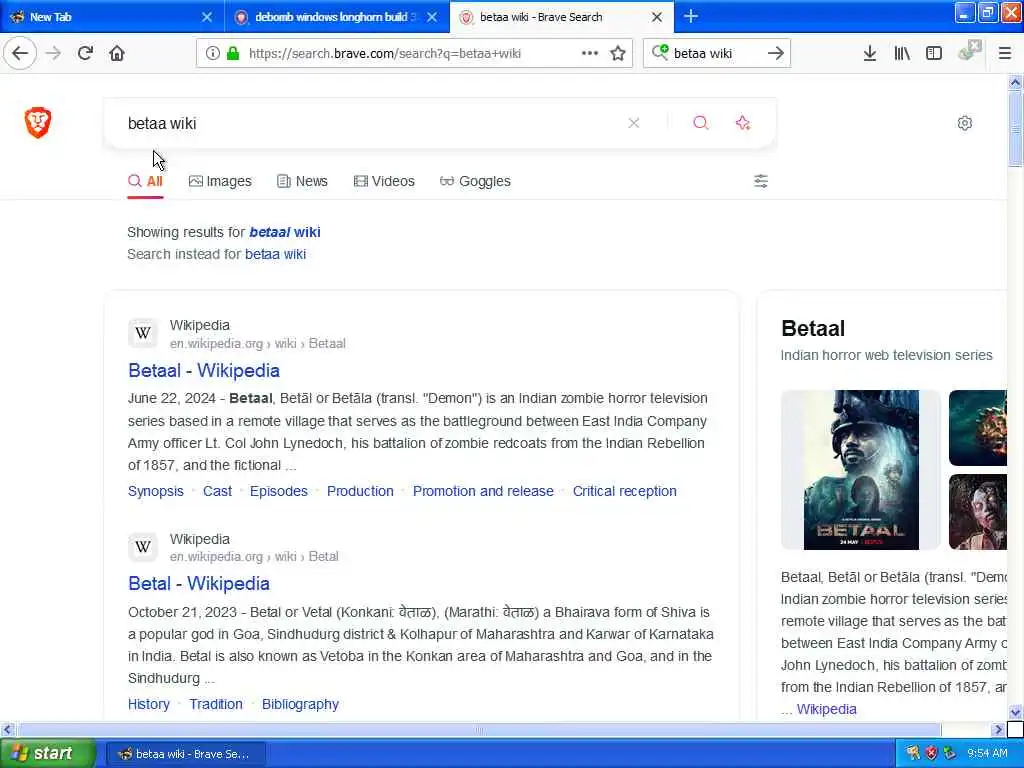The width and height of the screenshot is (1024, 768).
Task: Close the New Tab tab
Action: tap(206, 17)
